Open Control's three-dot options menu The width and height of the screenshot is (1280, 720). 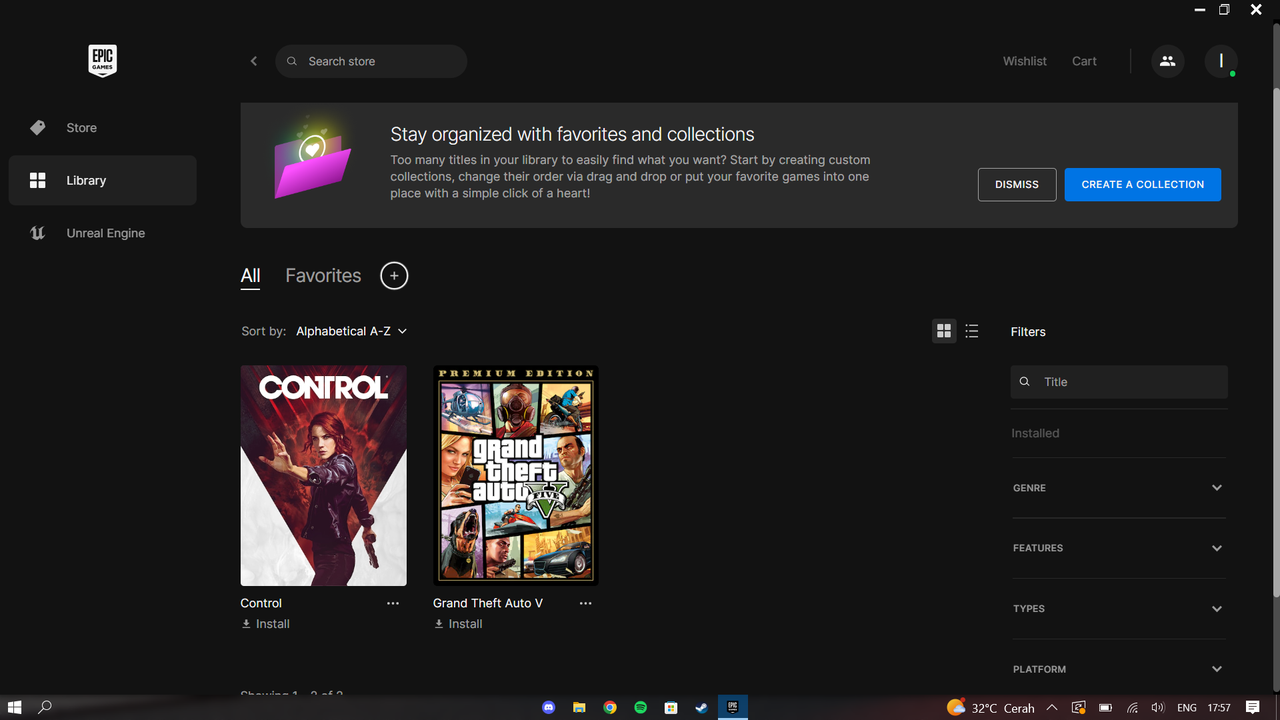click(x=393, y=603)
